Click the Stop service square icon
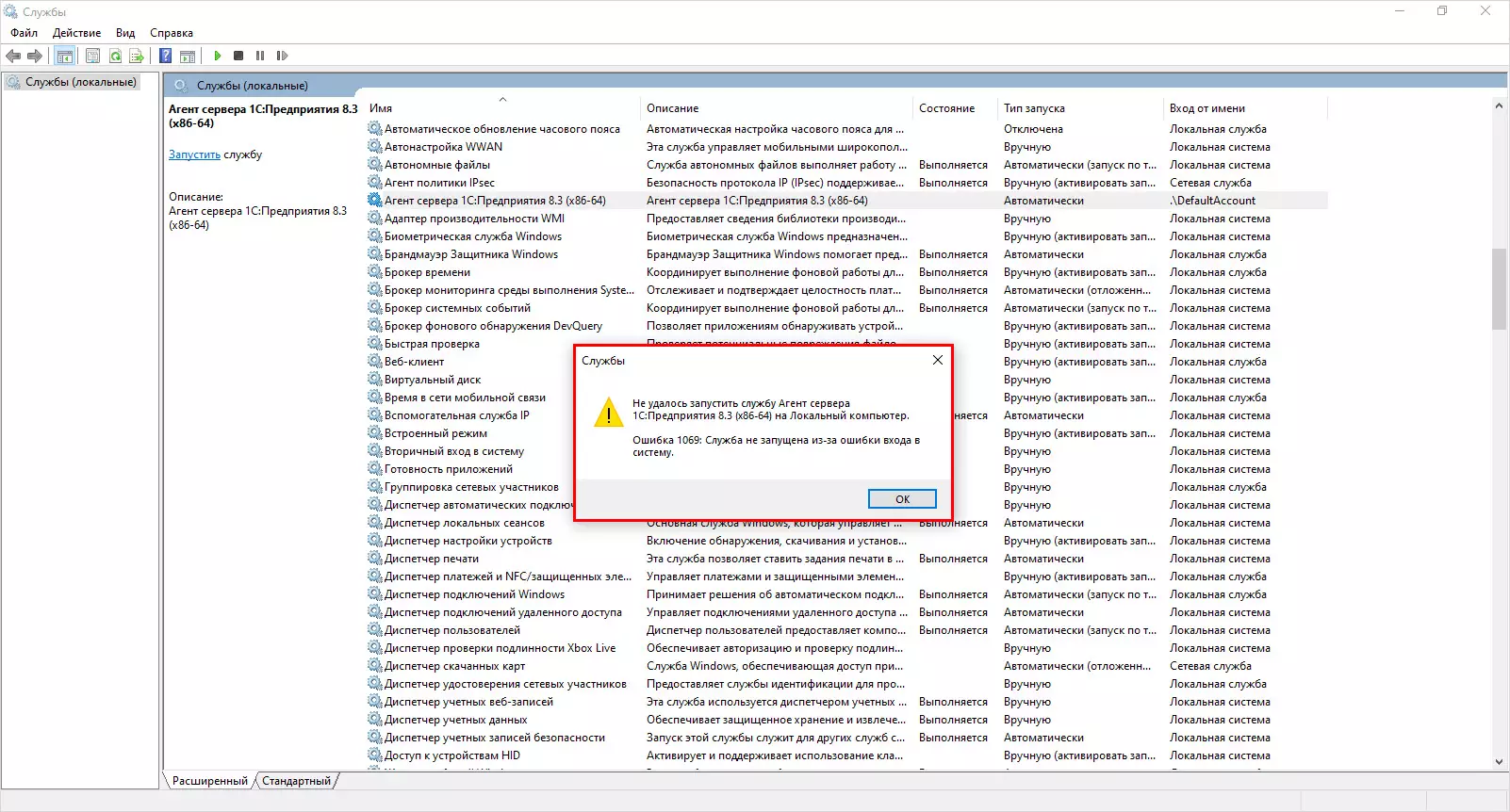Screen dimensions: 1510x812 [238, 57]
